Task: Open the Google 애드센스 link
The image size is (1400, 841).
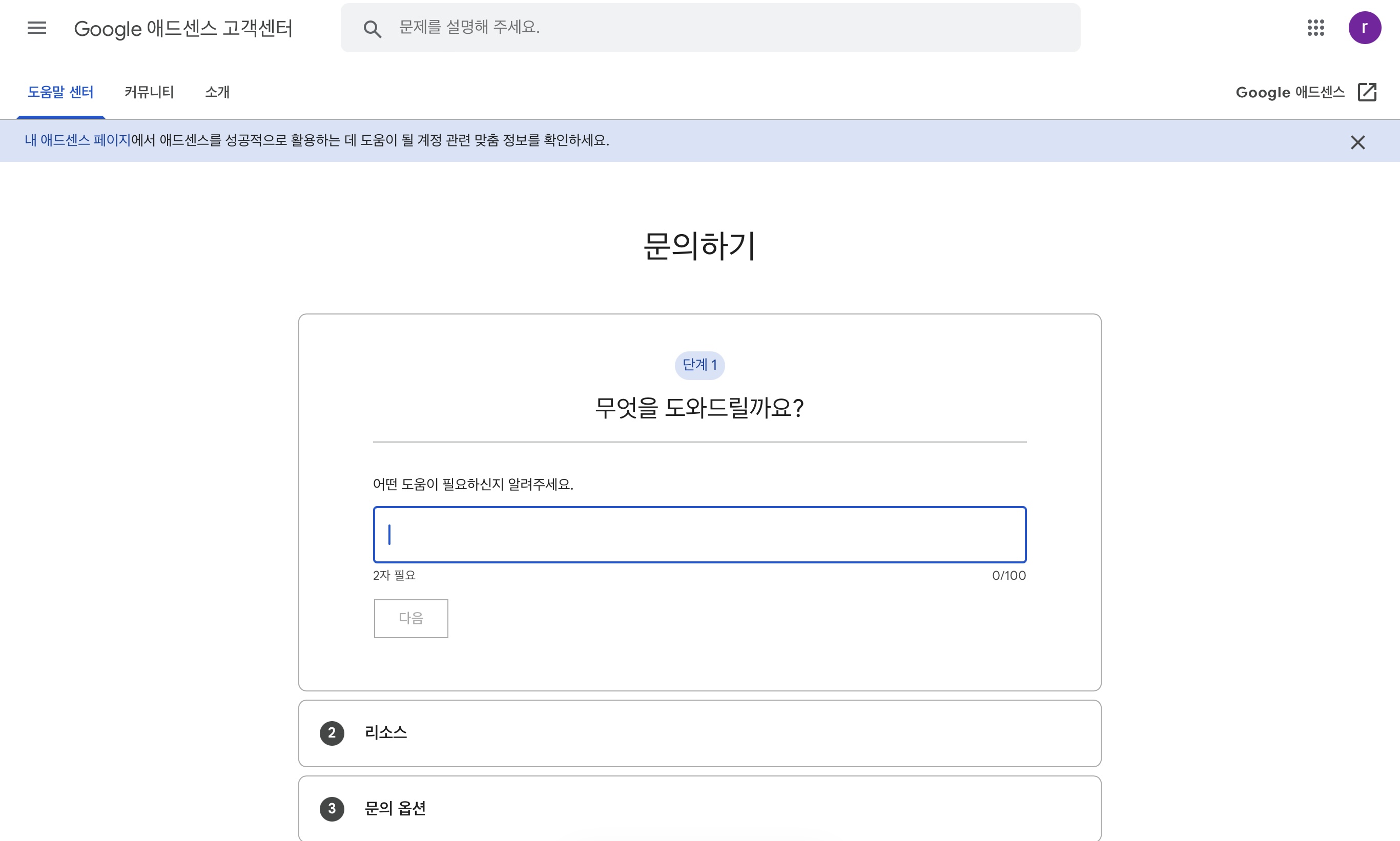Action: coord(1290,92)
